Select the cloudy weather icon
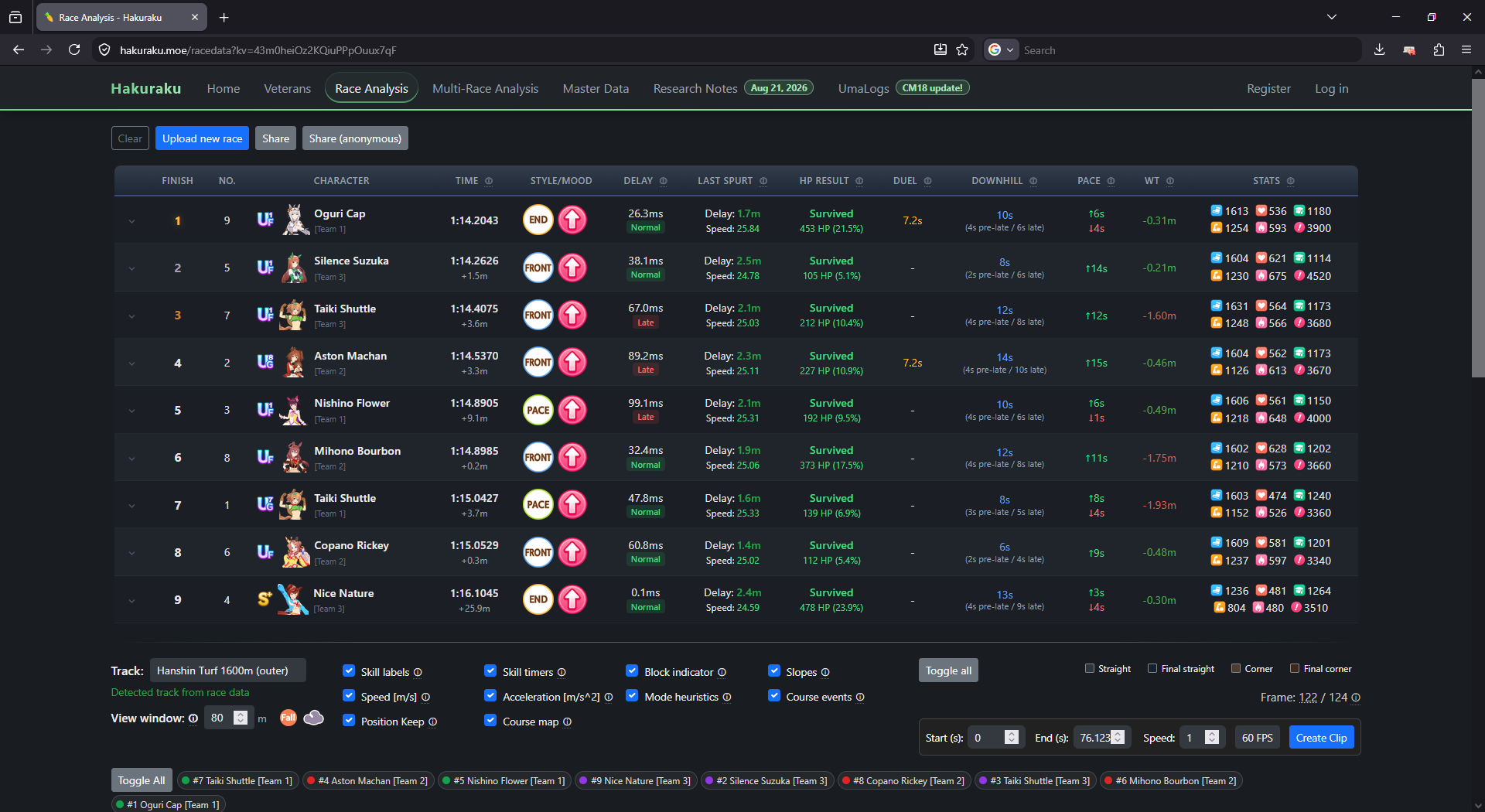1485x812 pixels. tap(314, 718)
